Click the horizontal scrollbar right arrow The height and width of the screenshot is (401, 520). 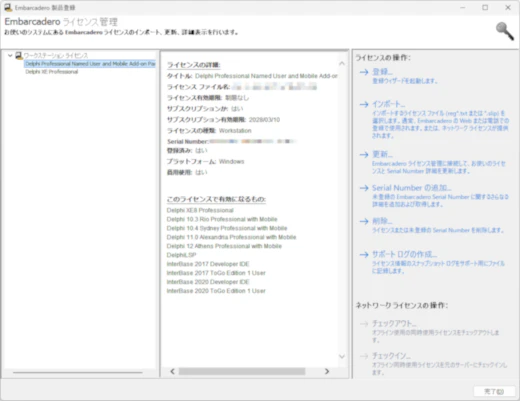pos(327,371)
